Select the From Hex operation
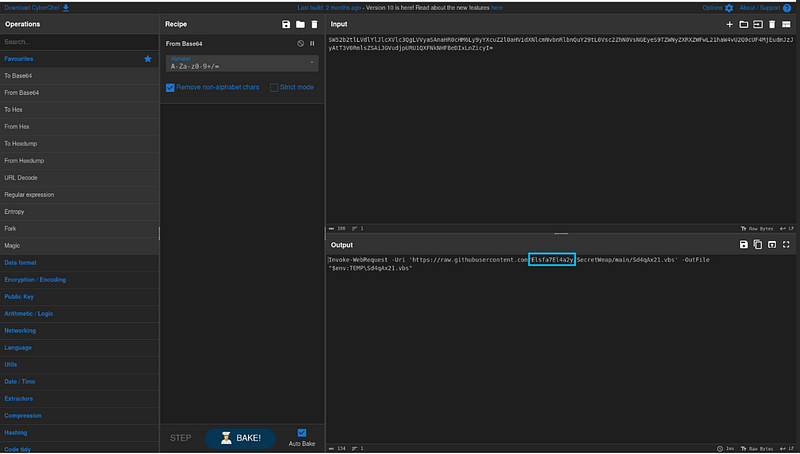This screenshot has width=800, height=454. click(x=80, y=127)
